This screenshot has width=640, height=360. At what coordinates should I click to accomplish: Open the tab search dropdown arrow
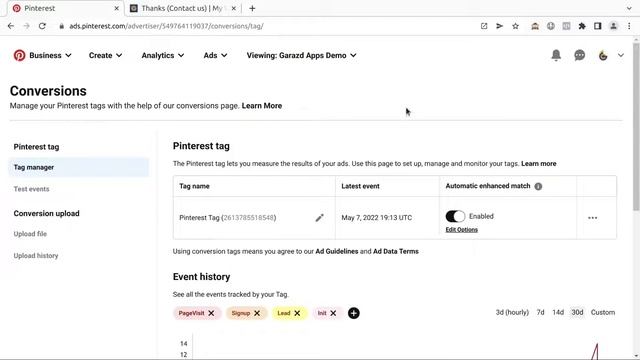tap(629, 8)
